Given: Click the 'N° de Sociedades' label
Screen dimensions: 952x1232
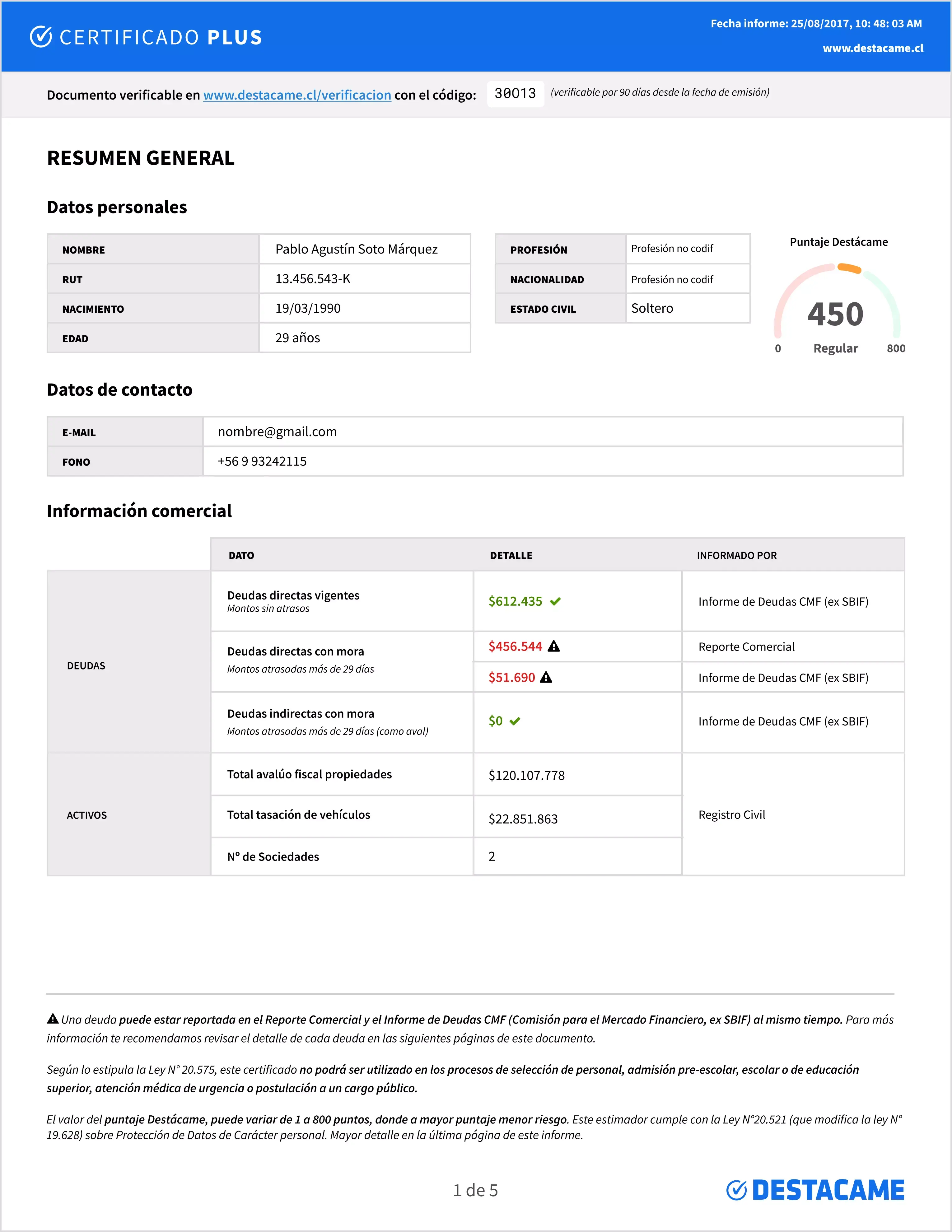Looking at the screenshot, I should (273, 857).
